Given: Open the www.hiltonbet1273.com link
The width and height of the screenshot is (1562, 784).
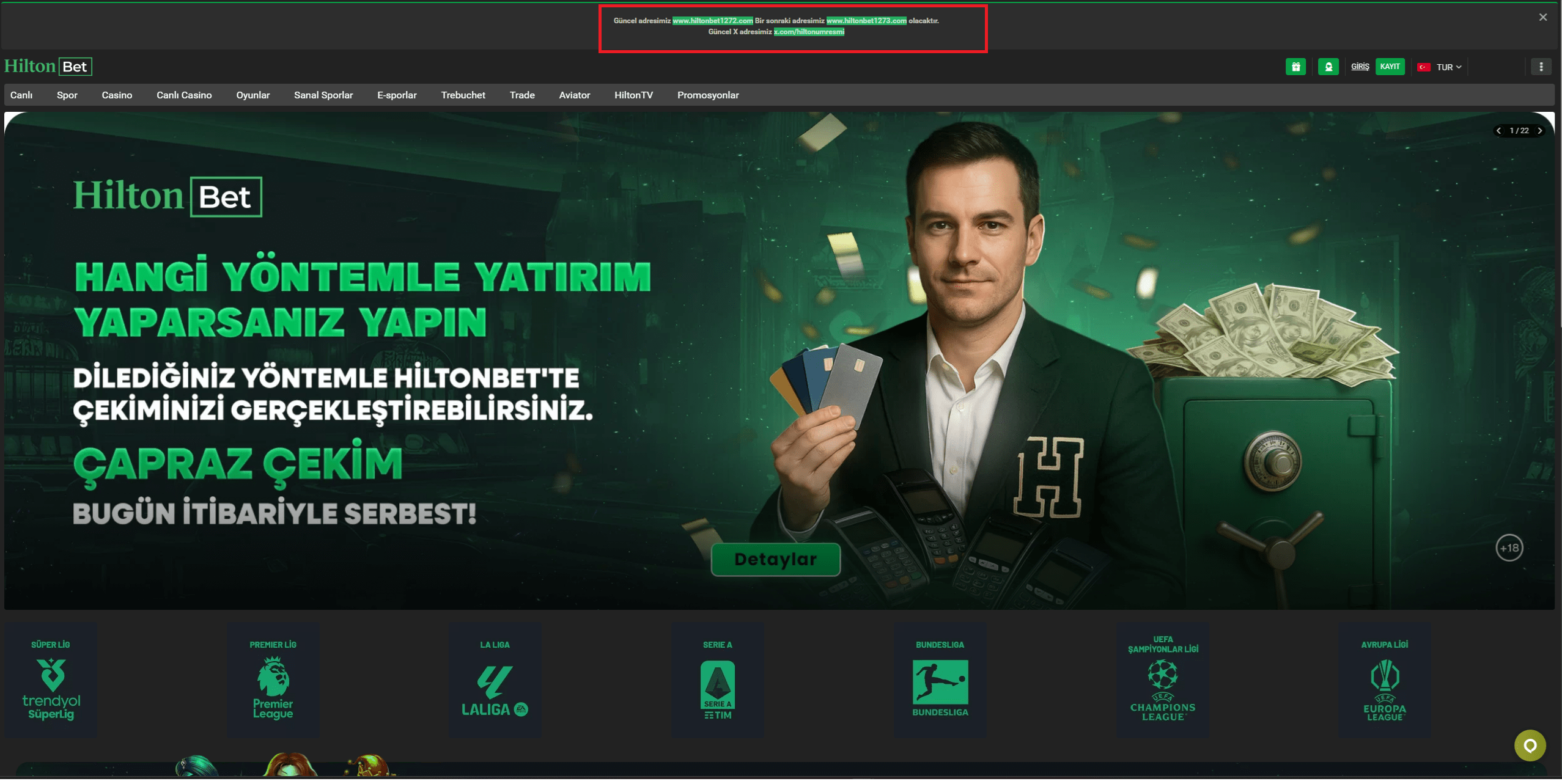Looking at the screenshot, I should (866, 21).
